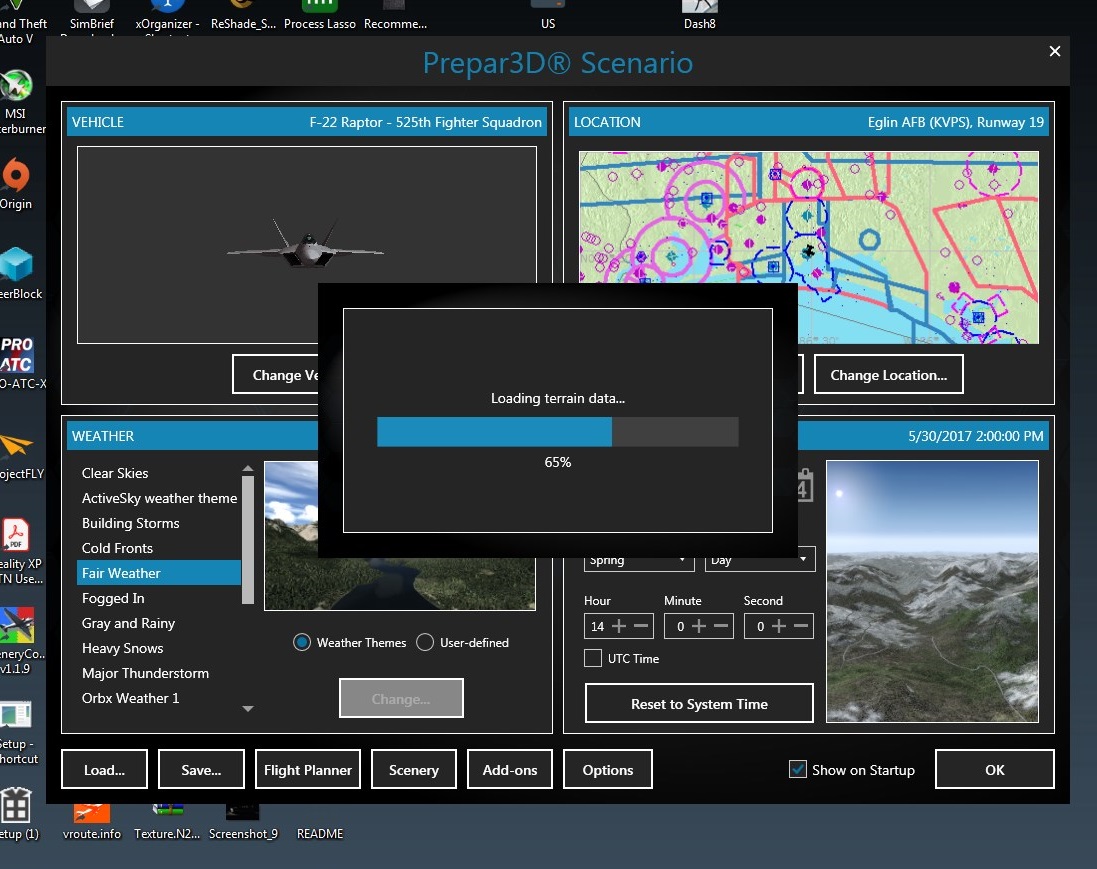Click the Hour input field showing 14
Viewport: 1097px width, 869px height.
pos(597,626)
